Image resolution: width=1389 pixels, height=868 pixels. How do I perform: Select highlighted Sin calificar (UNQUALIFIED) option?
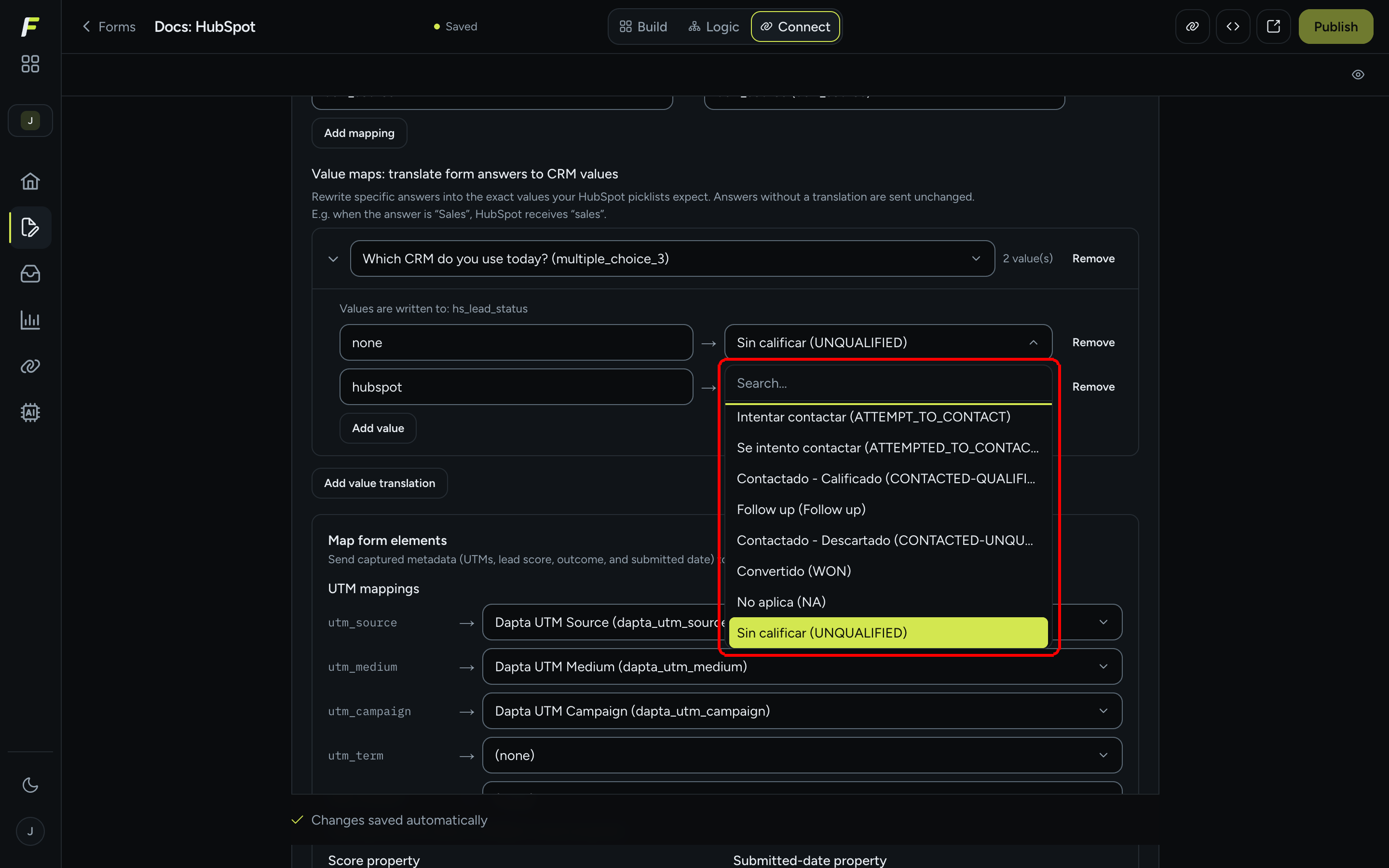pos(888,633)
